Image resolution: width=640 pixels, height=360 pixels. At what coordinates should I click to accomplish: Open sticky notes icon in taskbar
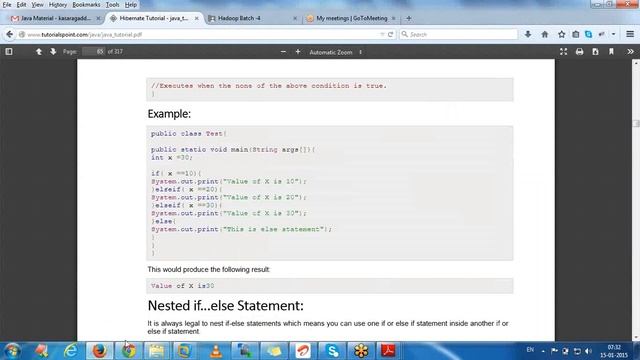(x=274, y=351)
